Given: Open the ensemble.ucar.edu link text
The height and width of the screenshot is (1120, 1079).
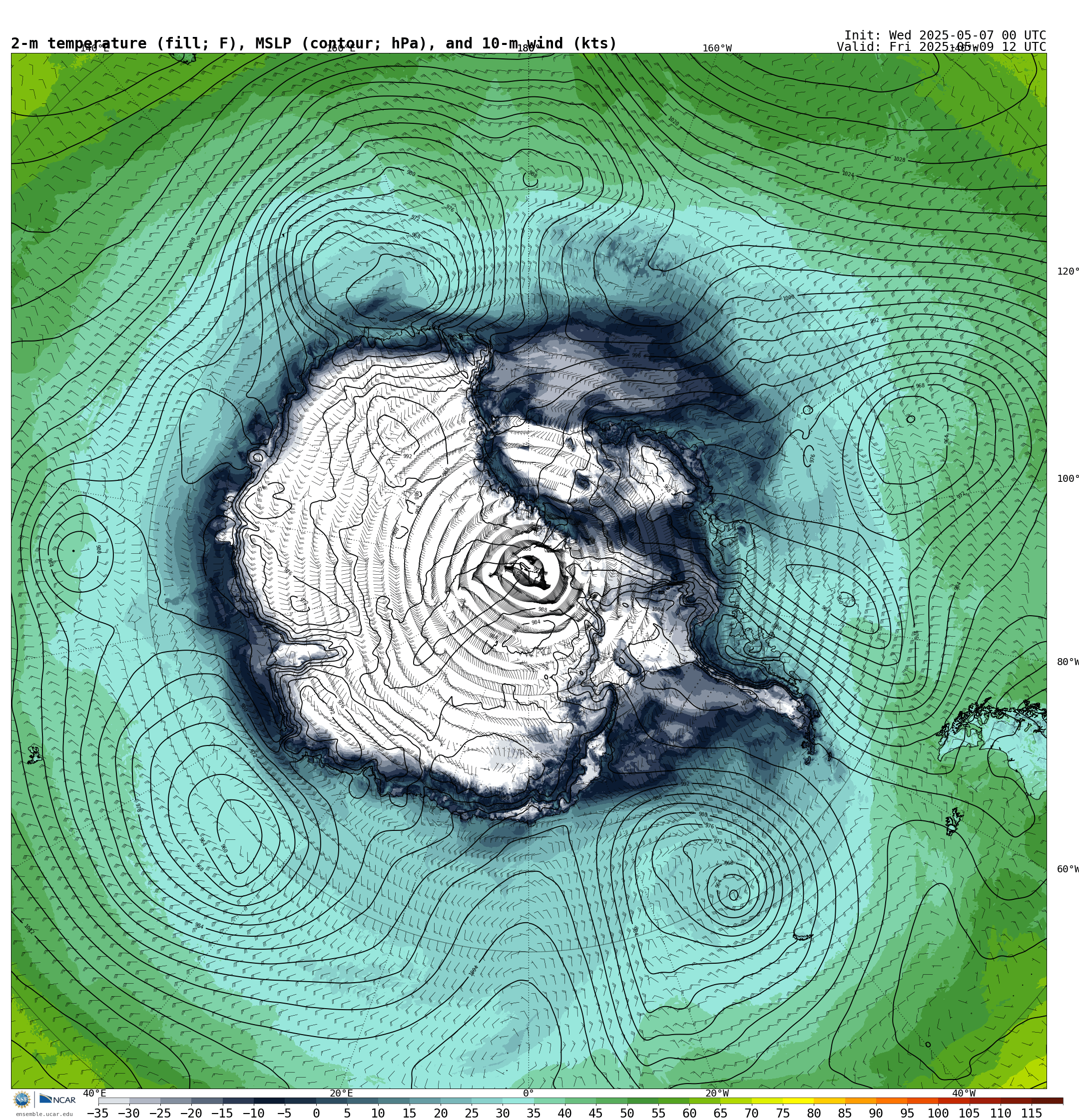Looking at the screenshot, I should point(44,1114).
